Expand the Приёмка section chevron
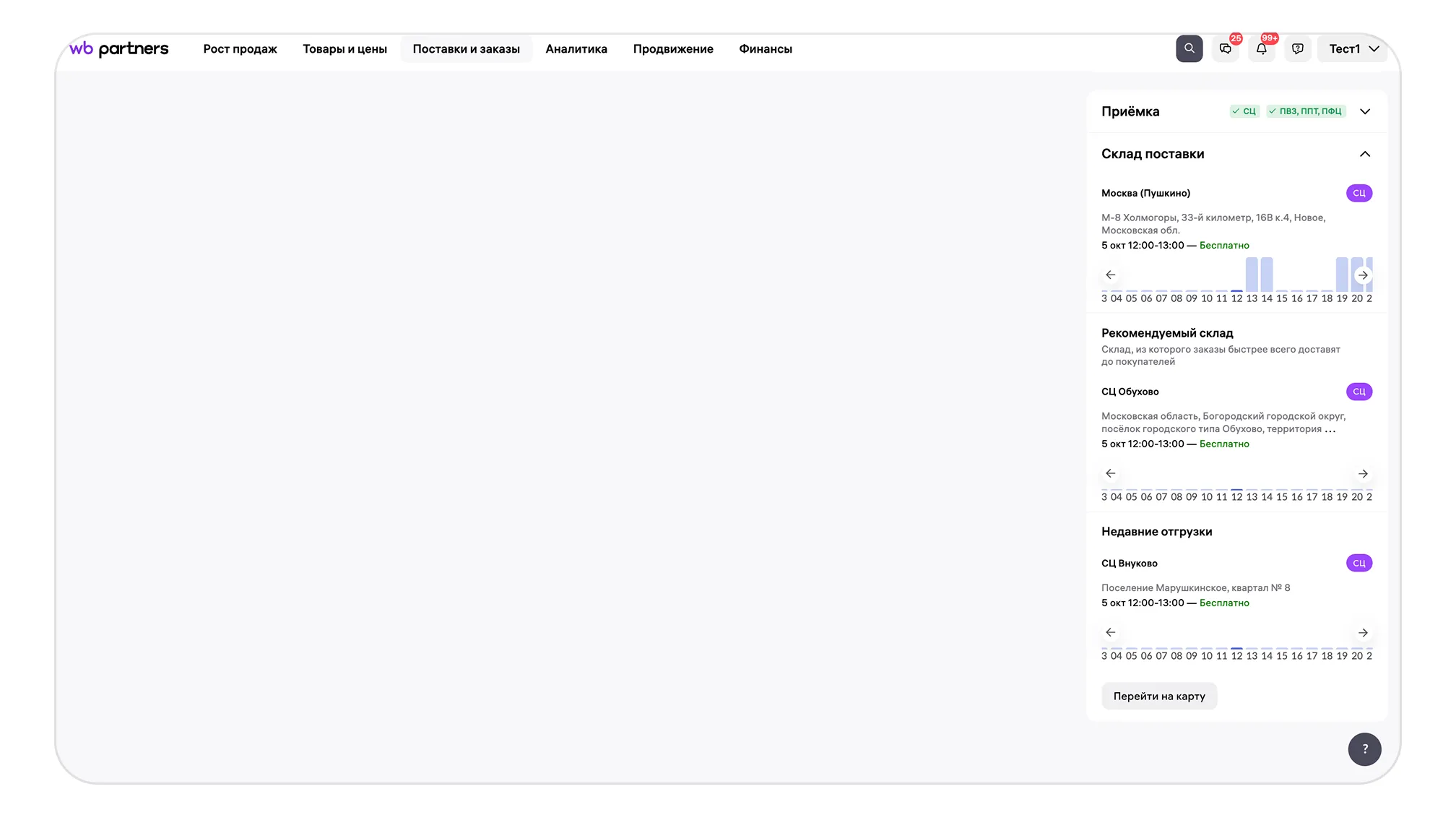1456x815 pixels. [x=1365, y=111]
